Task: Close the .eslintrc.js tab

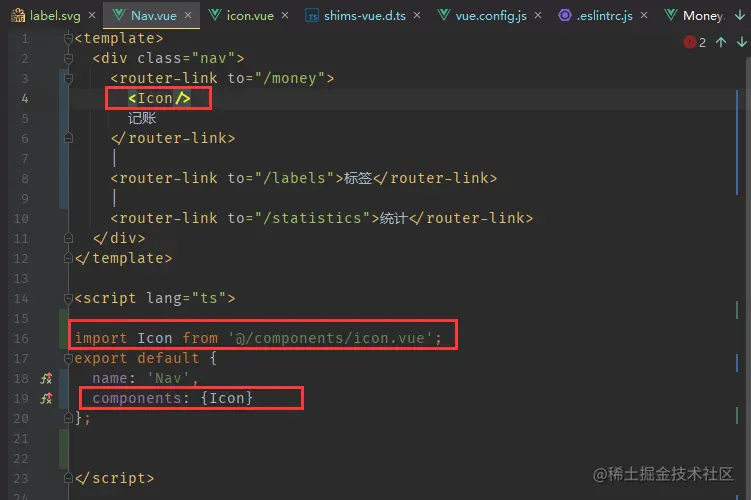Action: point(644,15)
